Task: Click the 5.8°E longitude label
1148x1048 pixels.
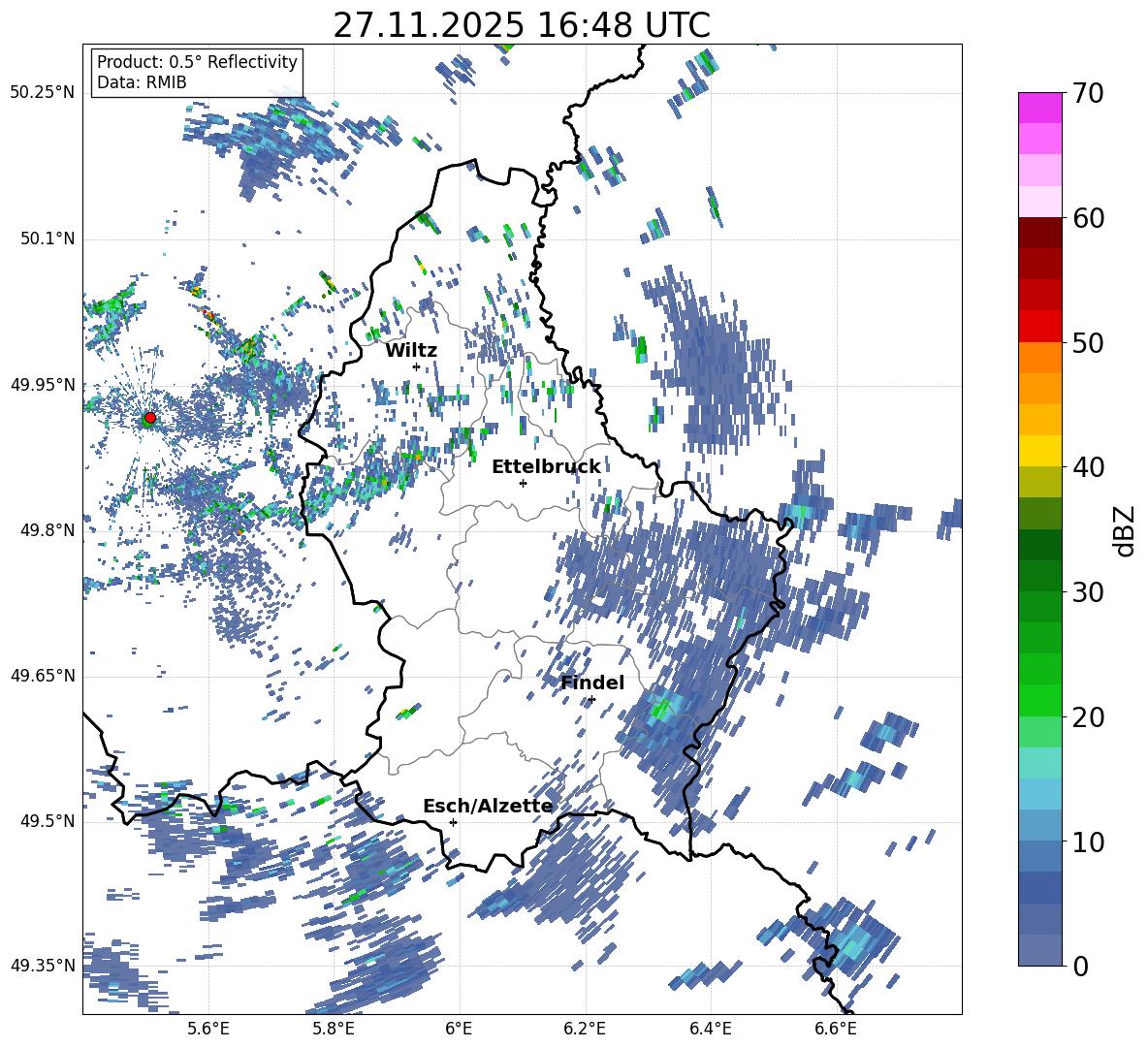Action: pyautogui.click(x=334, y=1029)
